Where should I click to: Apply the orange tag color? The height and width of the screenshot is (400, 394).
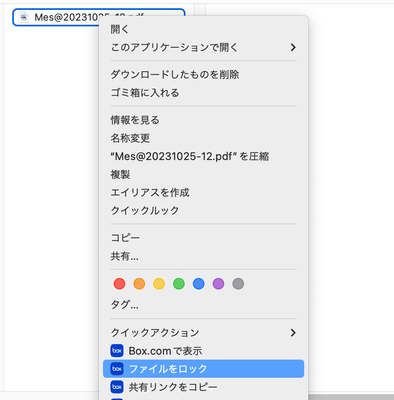click(139, 284)
